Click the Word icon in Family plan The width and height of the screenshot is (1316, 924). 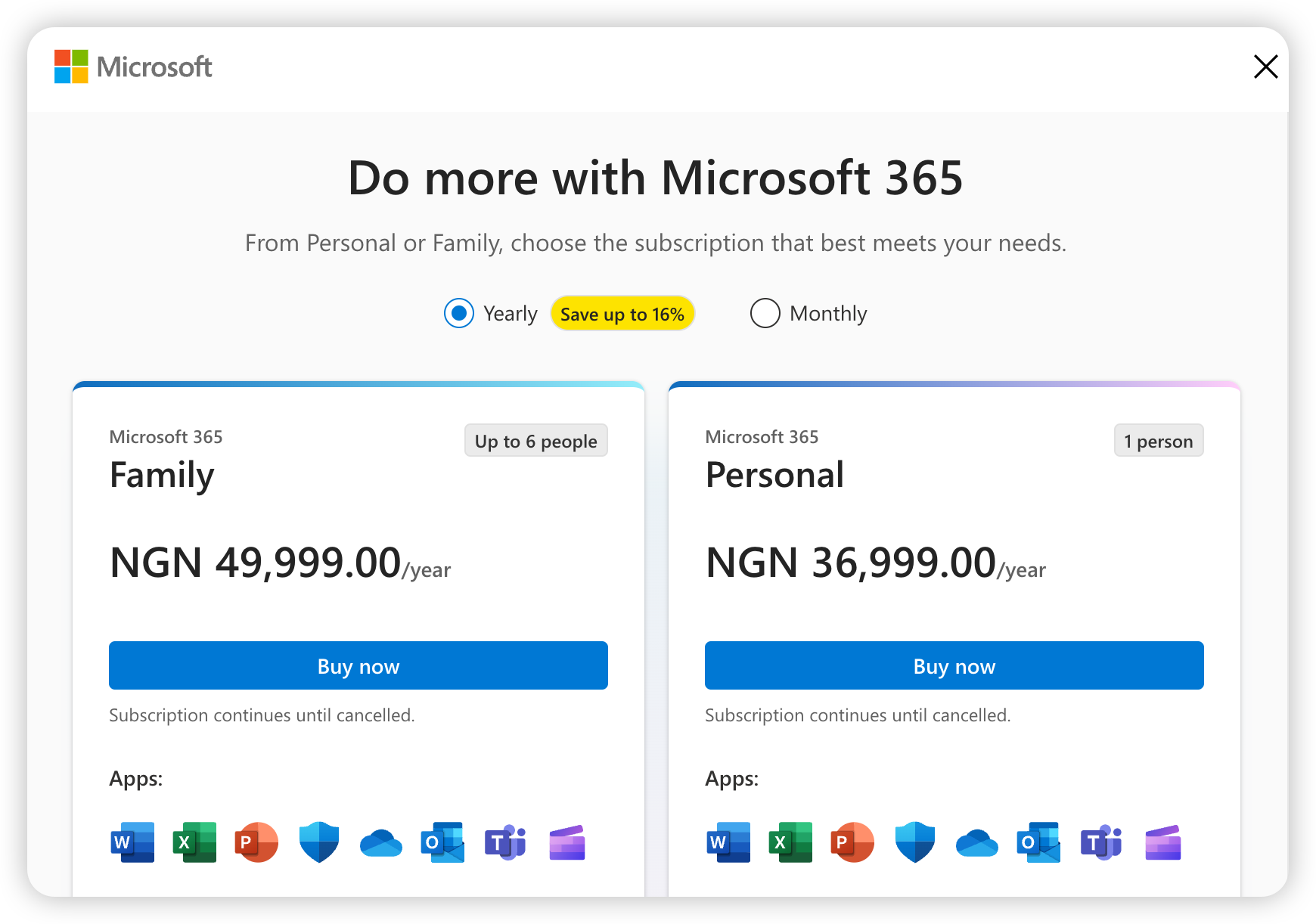pos(132,842)
